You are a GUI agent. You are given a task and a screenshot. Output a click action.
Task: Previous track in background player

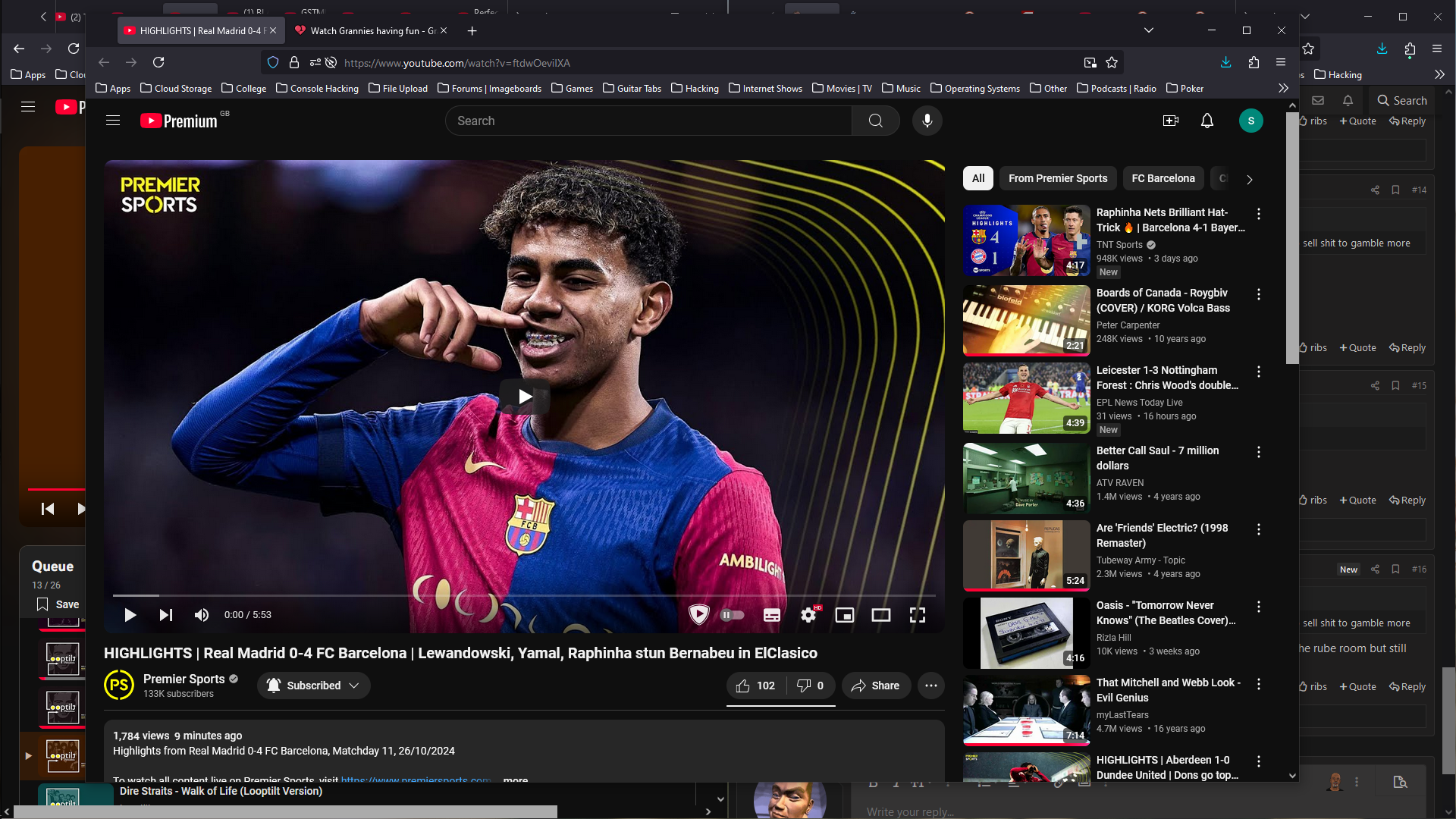pos(47,509)
